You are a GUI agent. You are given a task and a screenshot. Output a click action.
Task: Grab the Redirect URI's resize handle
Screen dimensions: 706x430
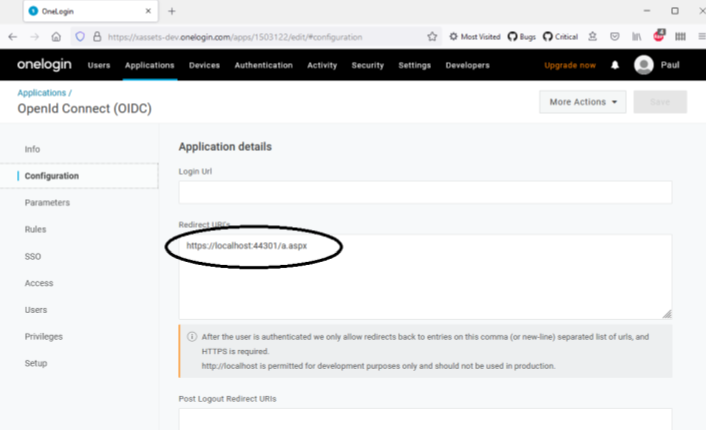click(667, 314)
